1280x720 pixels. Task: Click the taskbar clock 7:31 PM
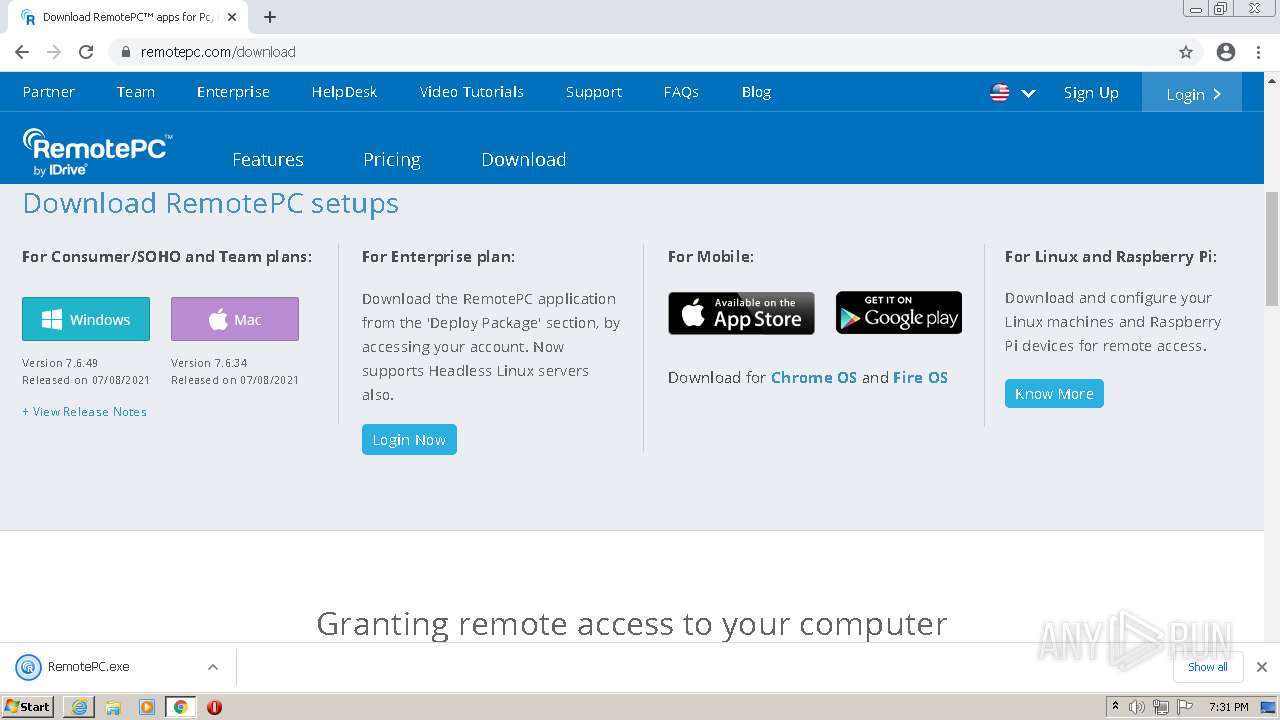point(1228,707)
